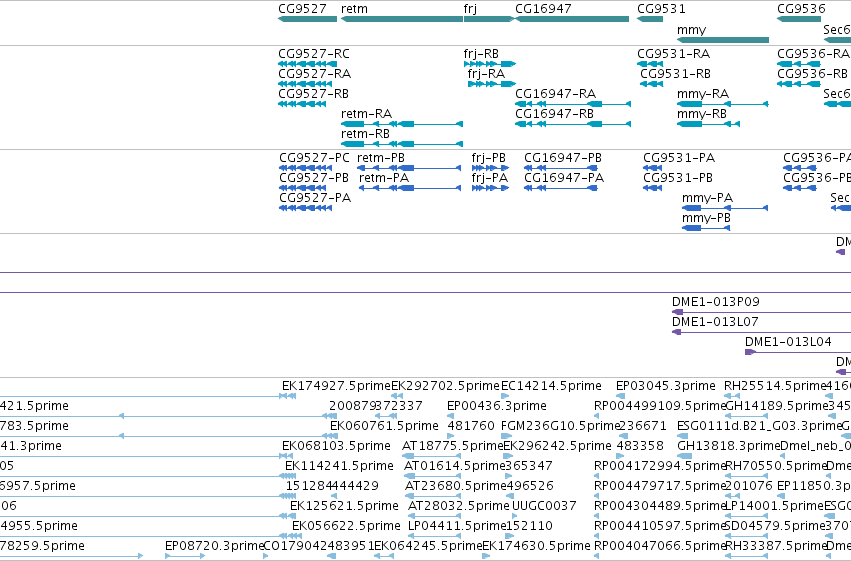
Task: Click the EK125621.5prime EST label
Action: coord(344,506)
